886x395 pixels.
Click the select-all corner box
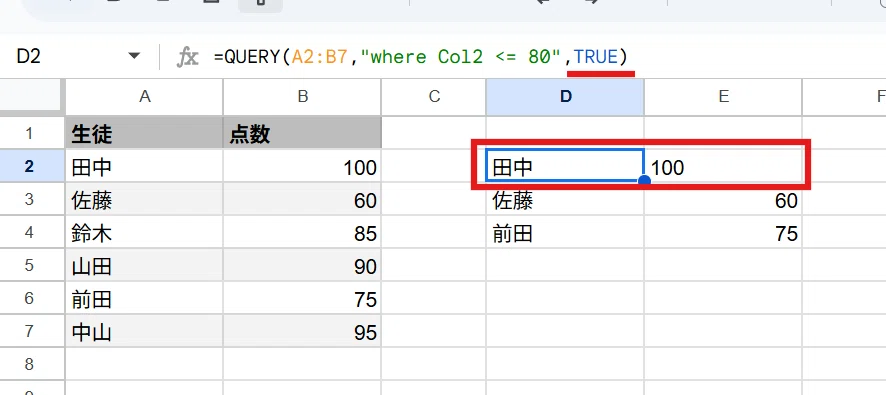(31, 97)
